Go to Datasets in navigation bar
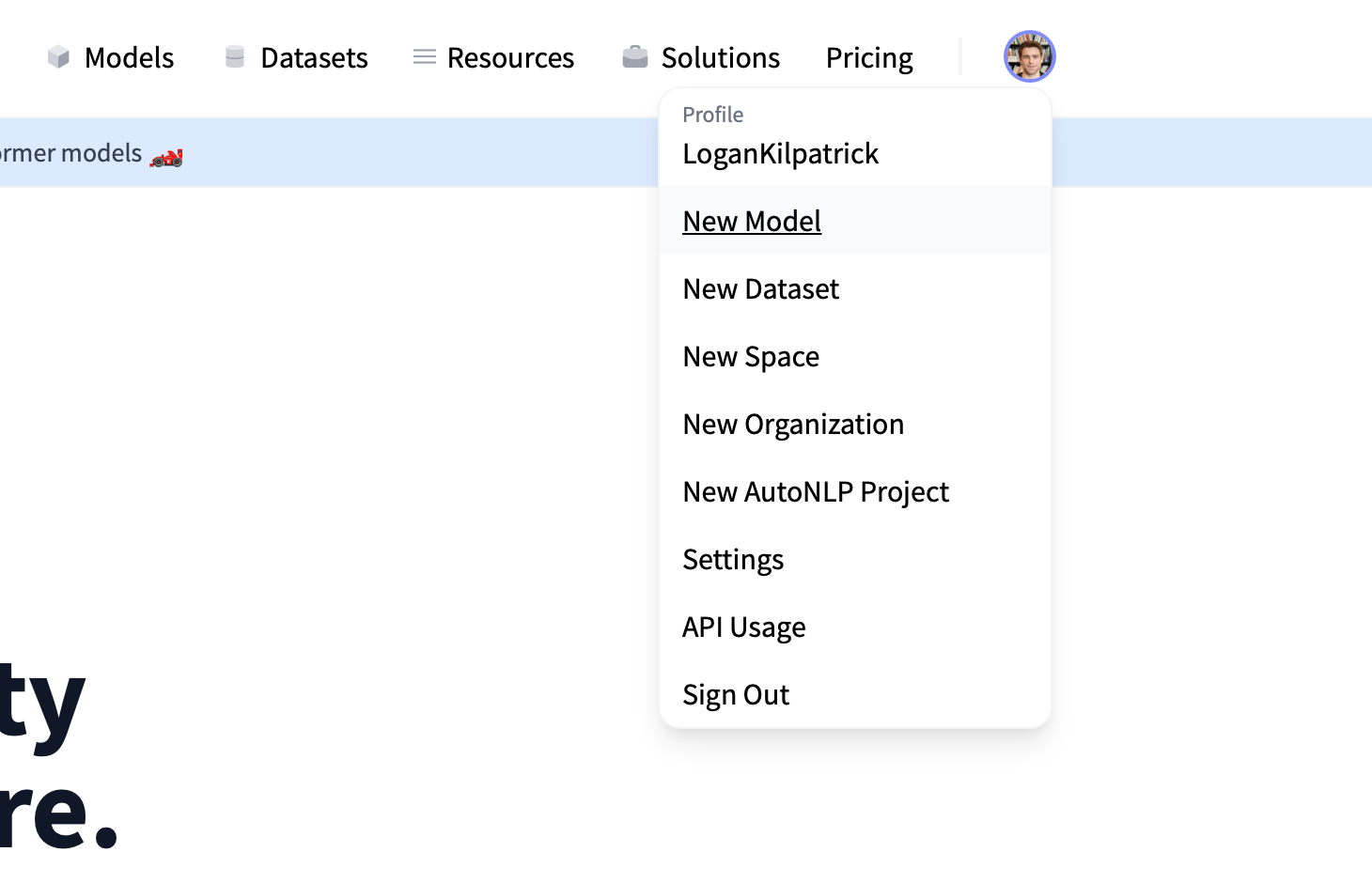The width and height of the screenshot is (1372, 883). pos(314,58)
